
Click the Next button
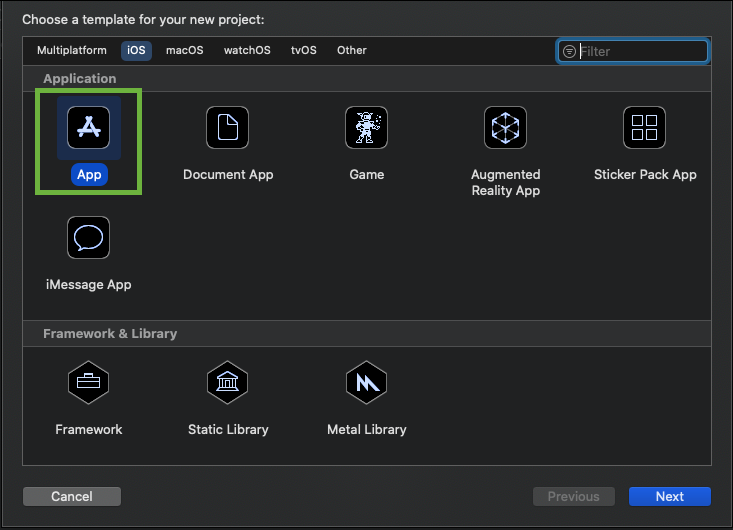(669, 496)
